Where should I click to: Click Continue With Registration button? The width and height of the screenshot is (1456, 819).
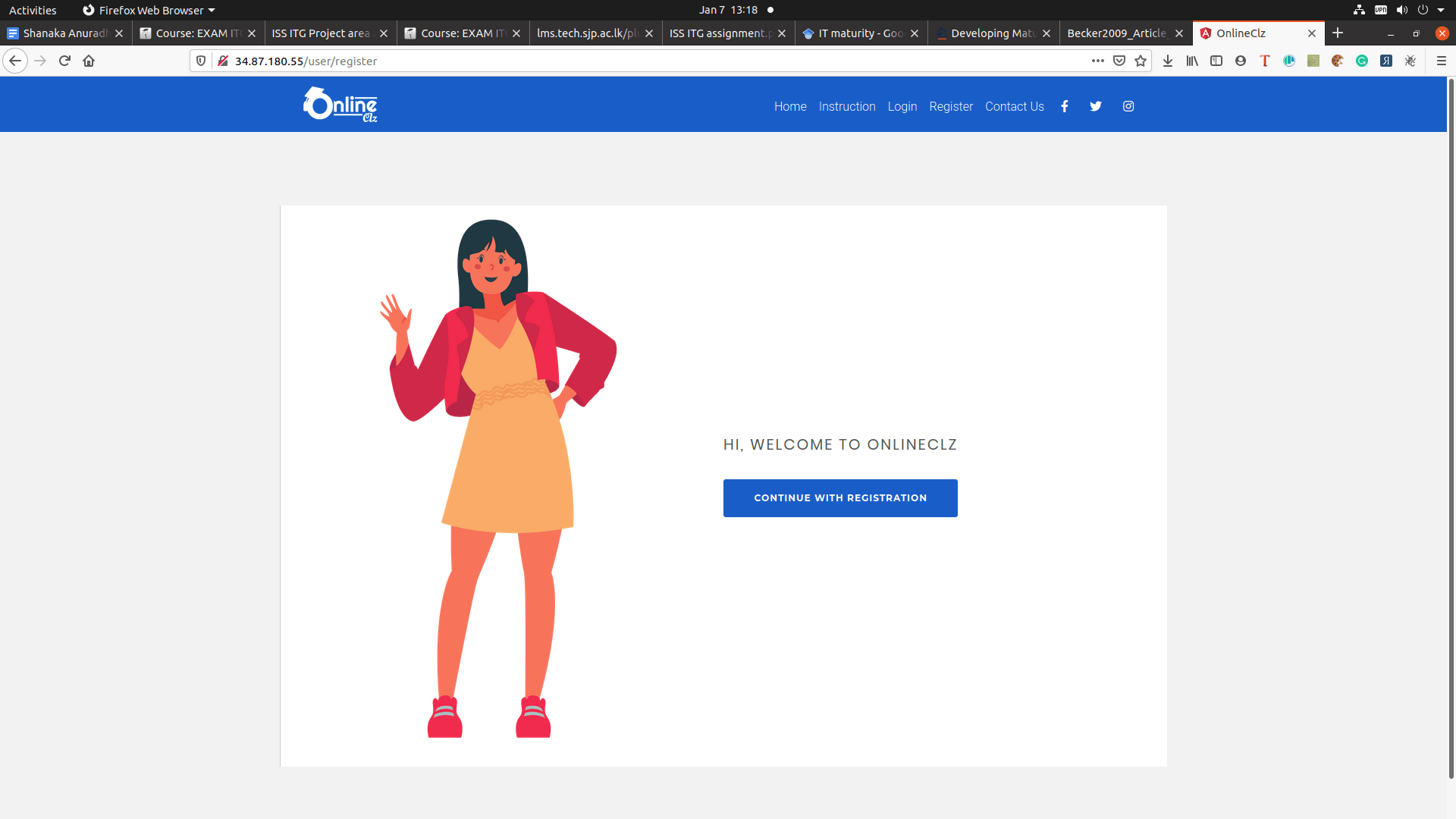tap(840, 498)
